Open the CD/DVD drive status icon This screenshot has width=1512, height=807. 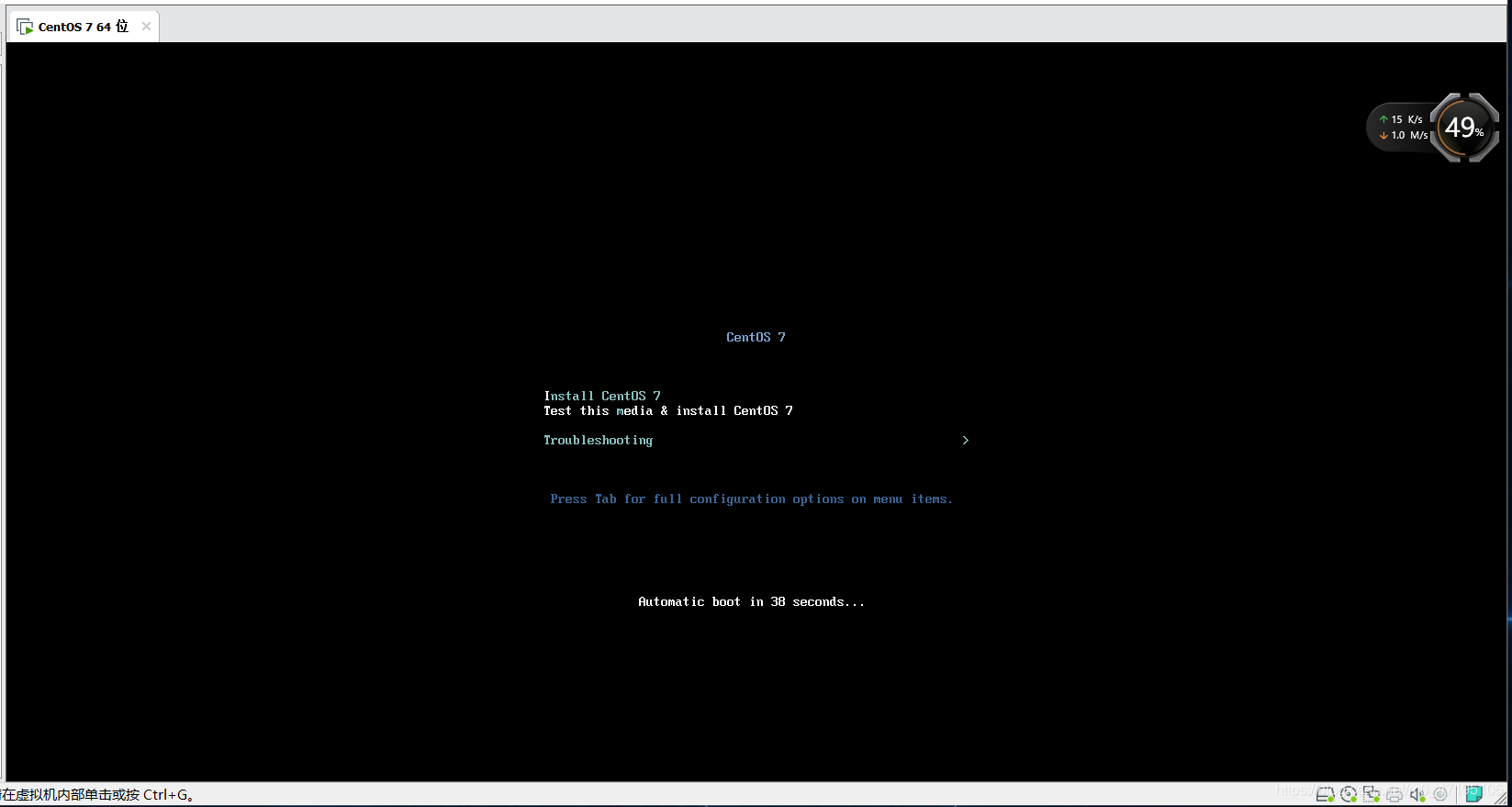tap(1349, 794)
